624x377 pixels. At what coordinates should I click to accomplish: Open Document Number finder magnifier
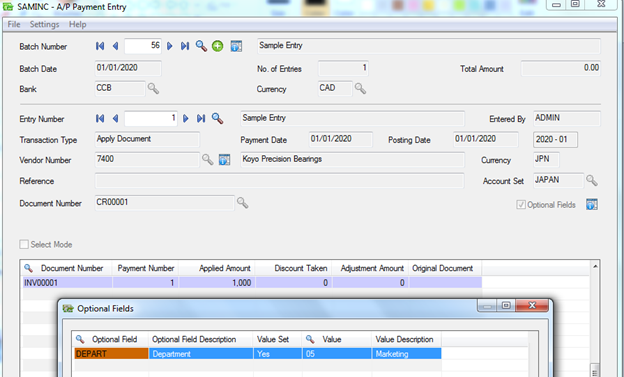[x=242, y=203]
